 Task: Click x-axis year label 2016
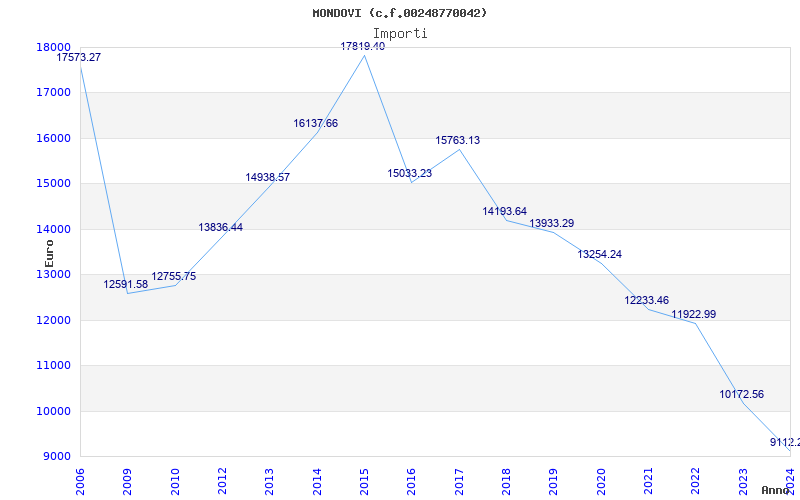tap(412, 482)
